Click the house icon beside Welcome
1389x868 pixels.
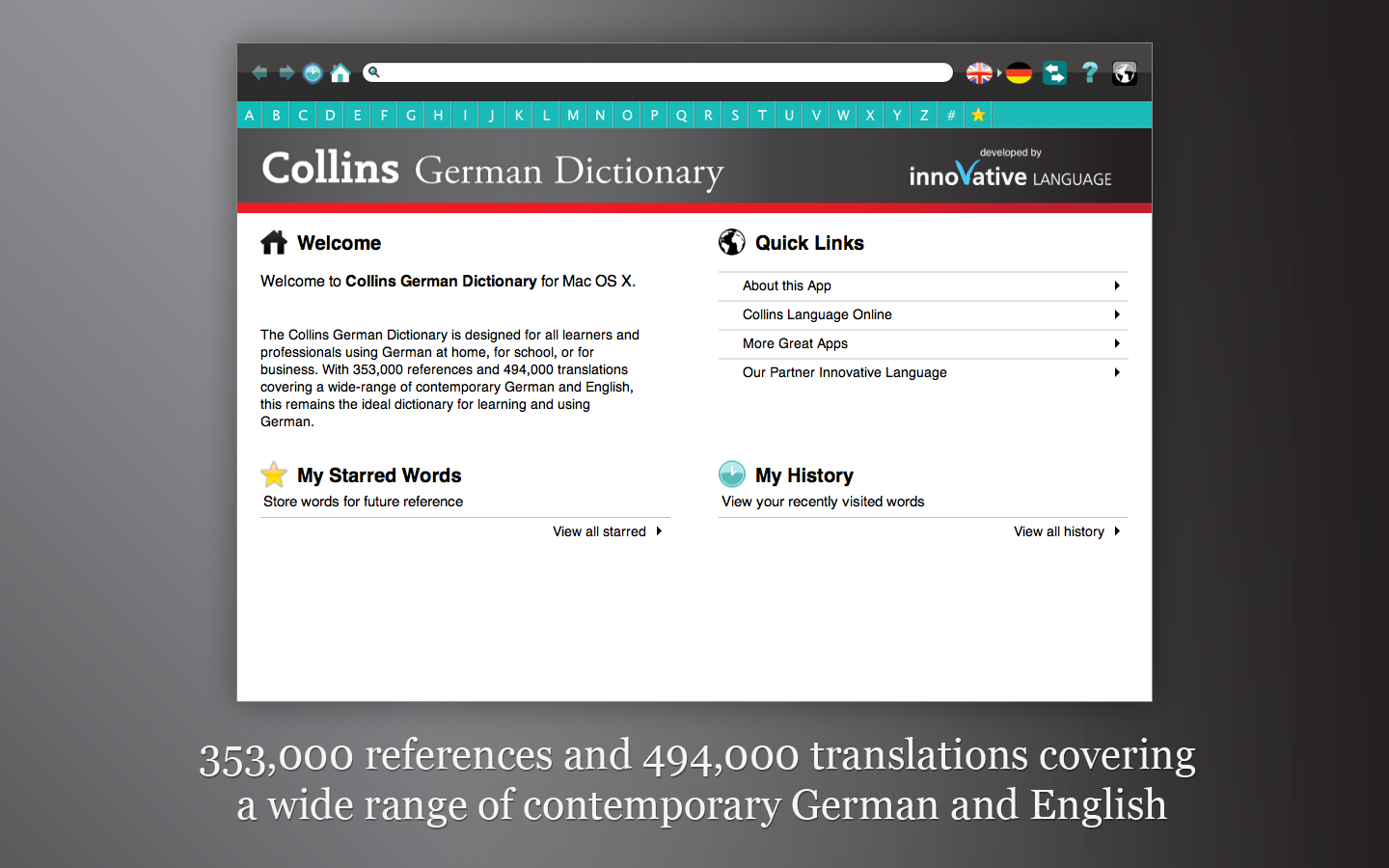[x=274, y=242]
